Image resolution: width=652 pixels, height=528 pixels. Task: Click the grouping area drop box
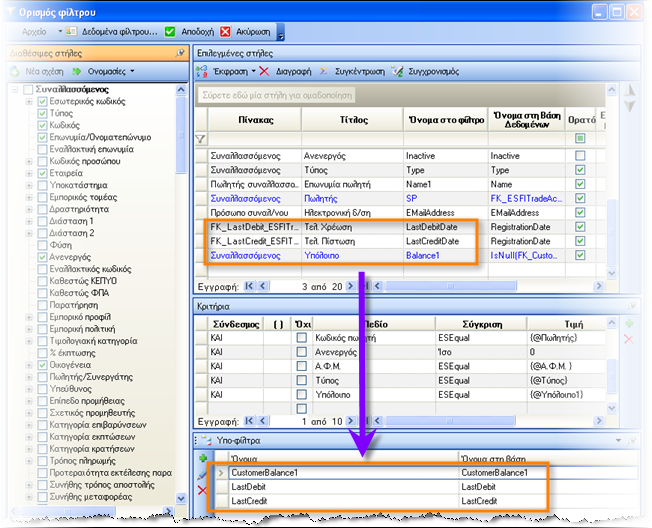coord(277,95)
